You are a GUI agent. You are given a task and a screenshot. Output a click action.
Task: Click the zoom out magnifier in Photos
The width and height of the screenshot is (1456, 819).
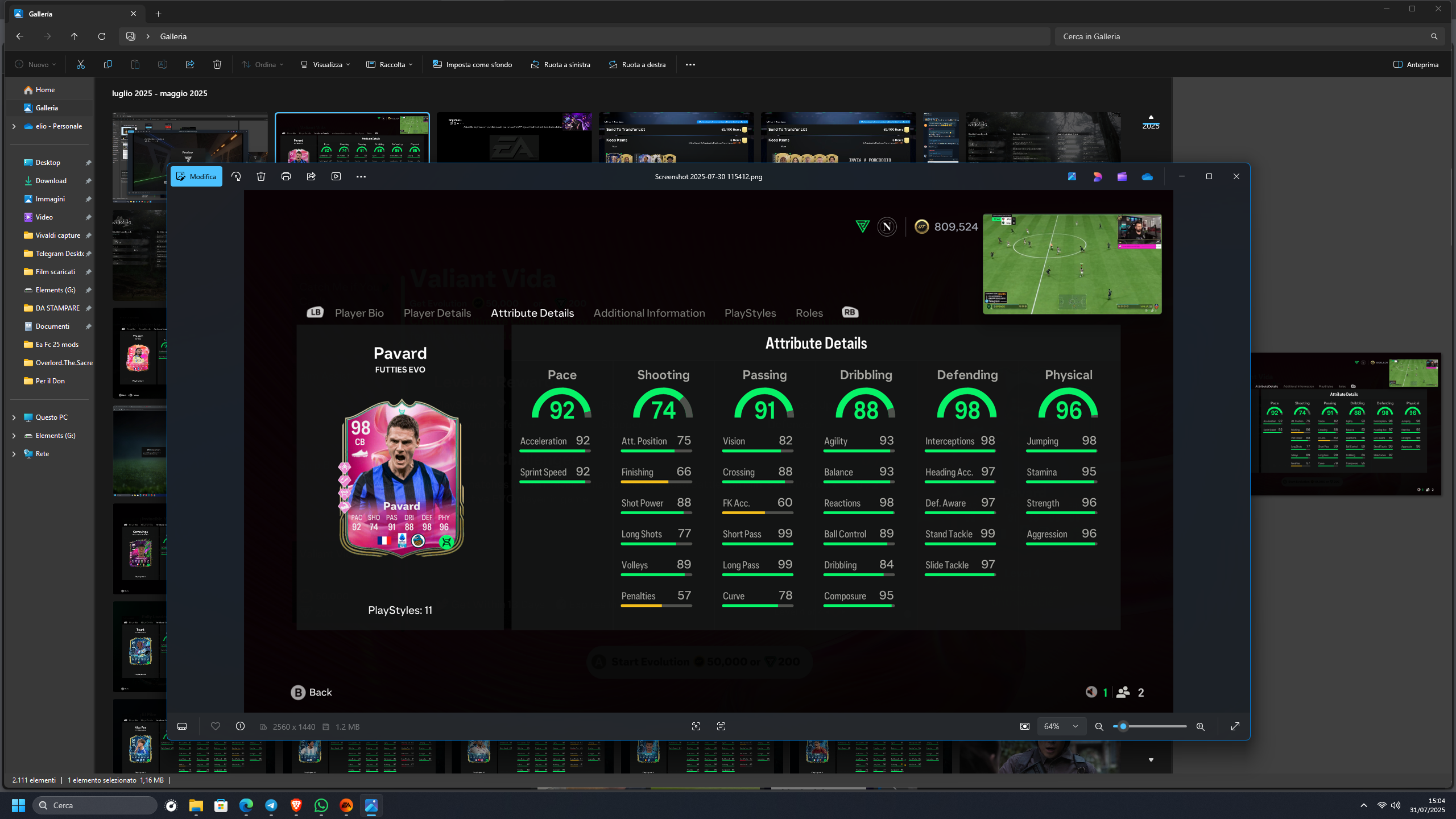click(1099, 727)
